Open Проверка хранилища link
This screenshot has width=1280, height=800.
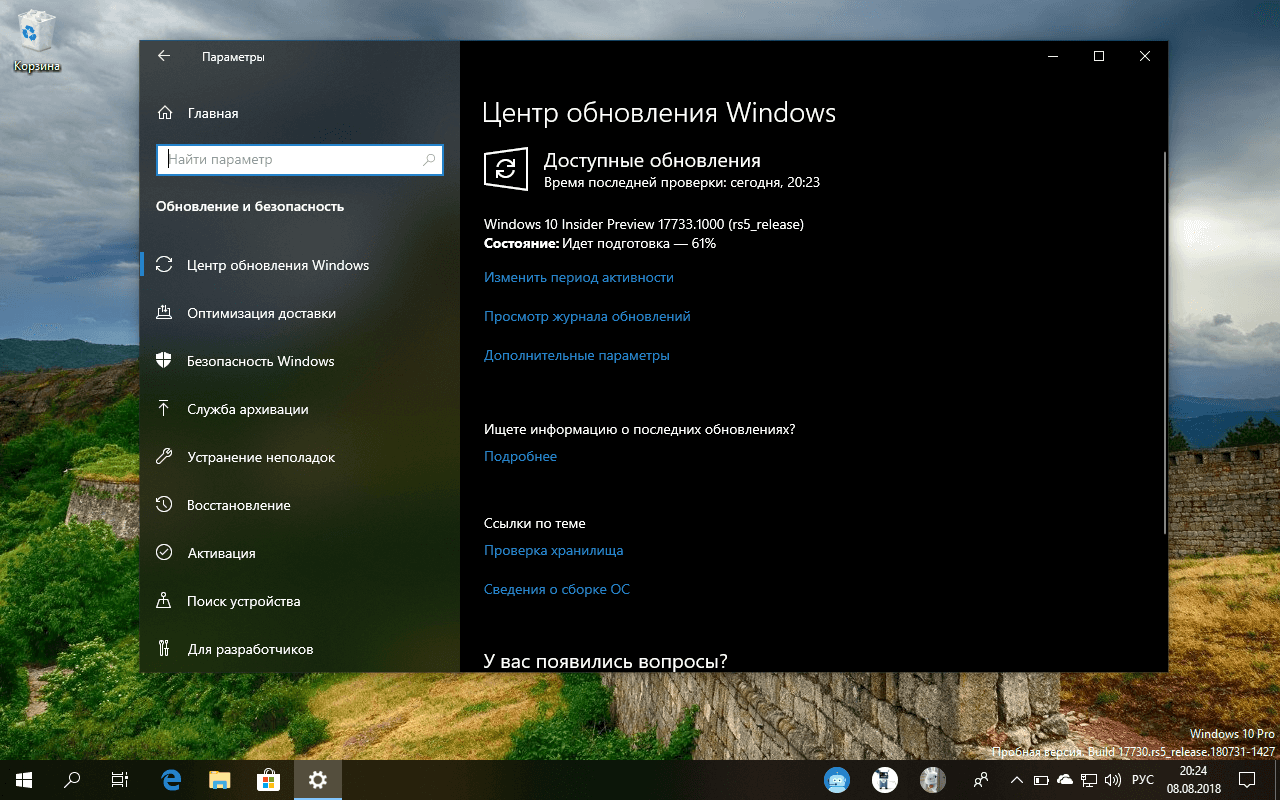(x=552, y=550)
